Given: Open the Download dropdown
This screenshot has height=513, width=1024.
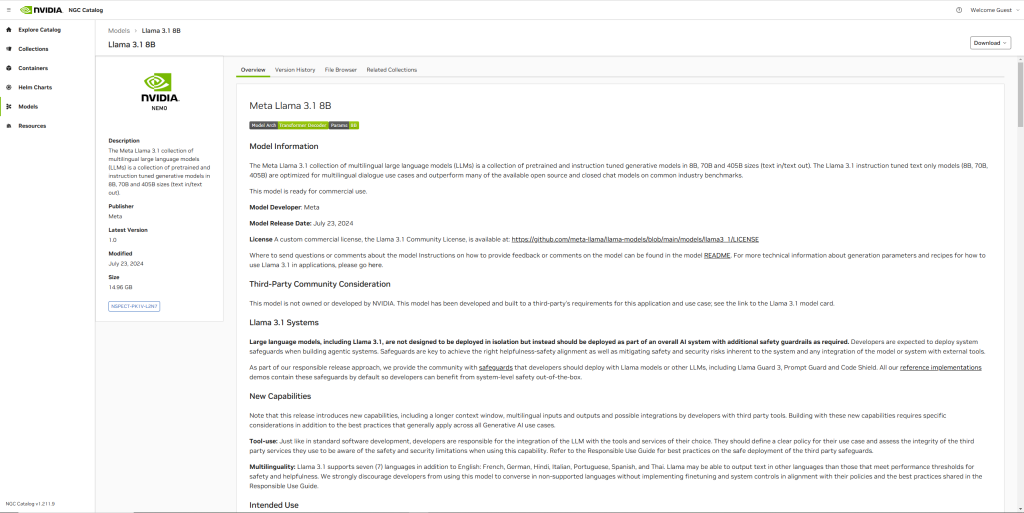Looking at the screenshot, I should [x=990, y=43].
